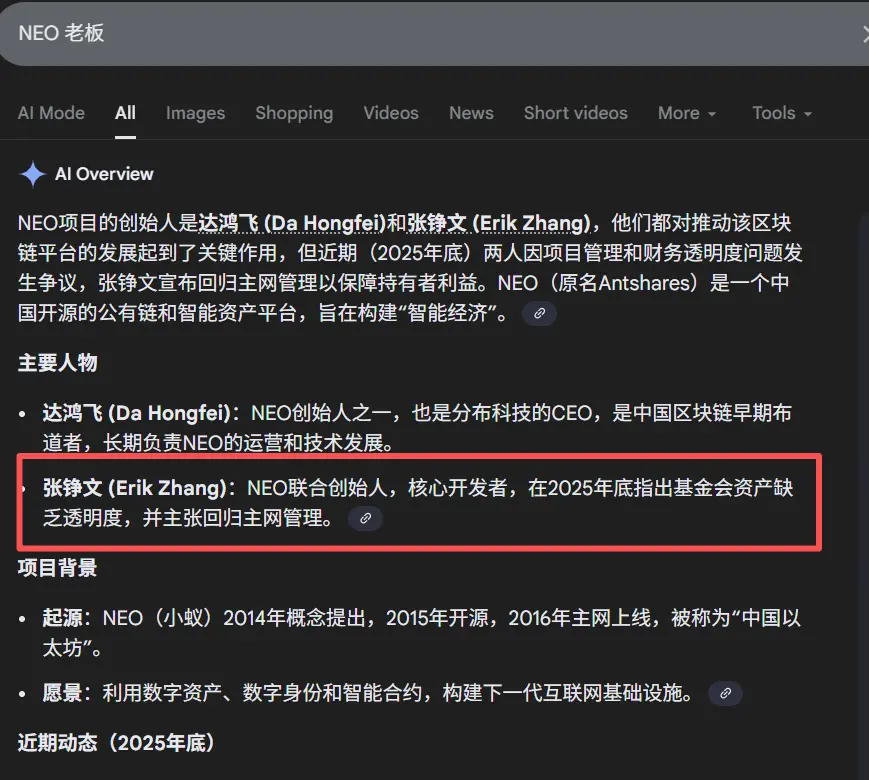Switch to News tab

[471, 113]
